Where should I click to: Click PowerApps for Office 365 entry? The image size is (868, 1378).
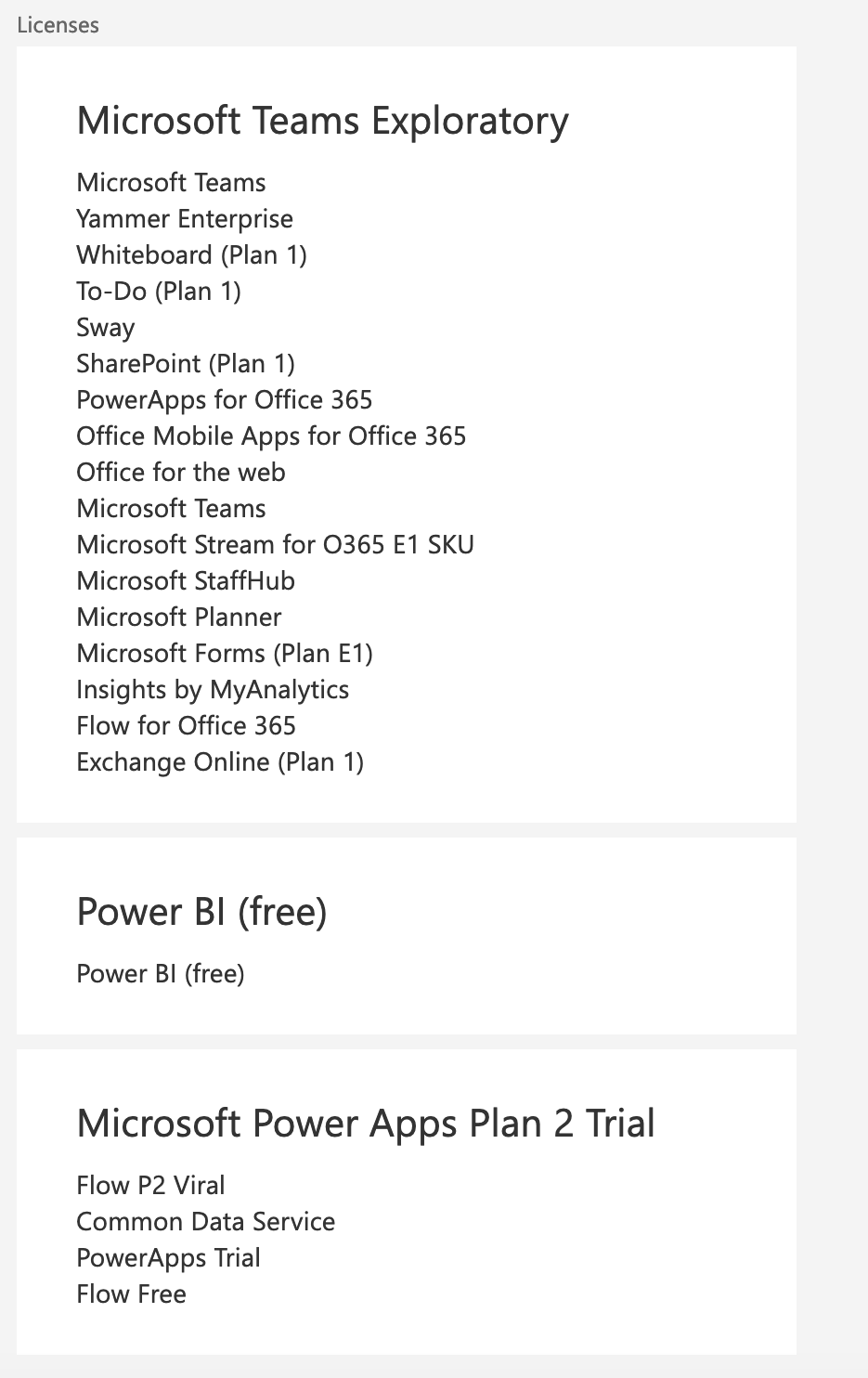tap(225, 400)
